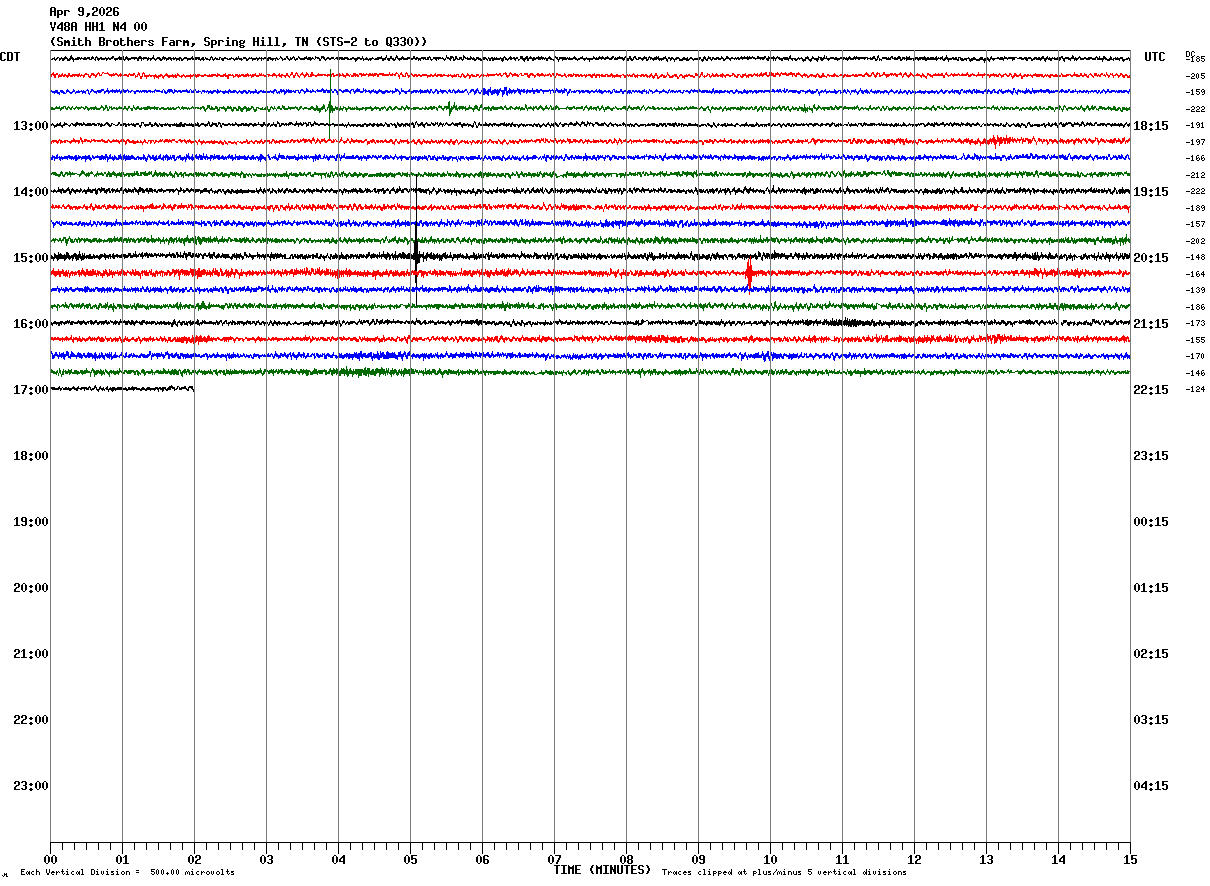This screenshot has width=1210, height=886.
Task: Click the '05' minute tick label on the axis
Action: point(410,859)
